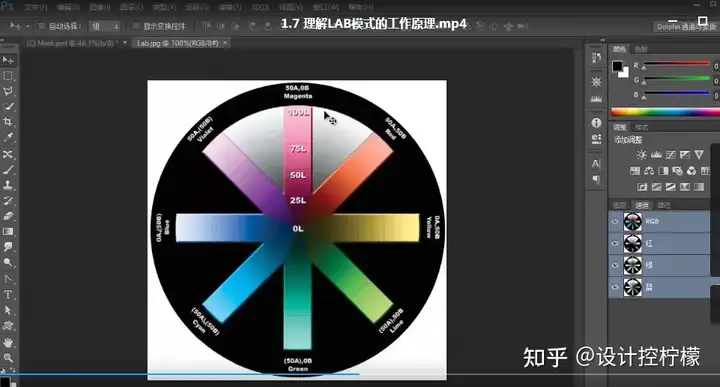Open the Paragraph panel icon in the dock
Screen dimensions: 720x387
596,179
